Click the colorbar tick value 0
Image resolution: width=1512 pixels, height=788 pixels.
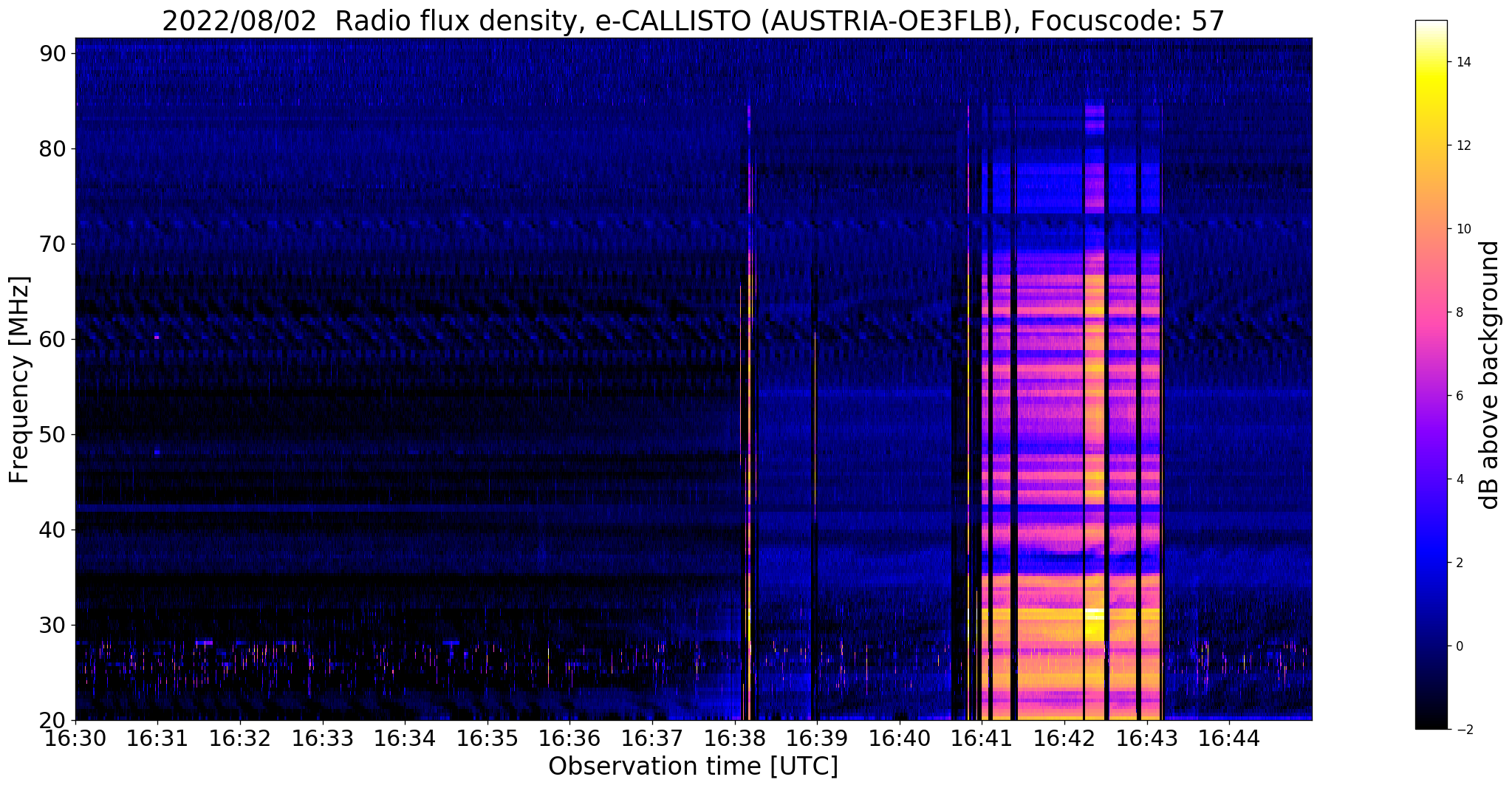[x=1459, y=646]
